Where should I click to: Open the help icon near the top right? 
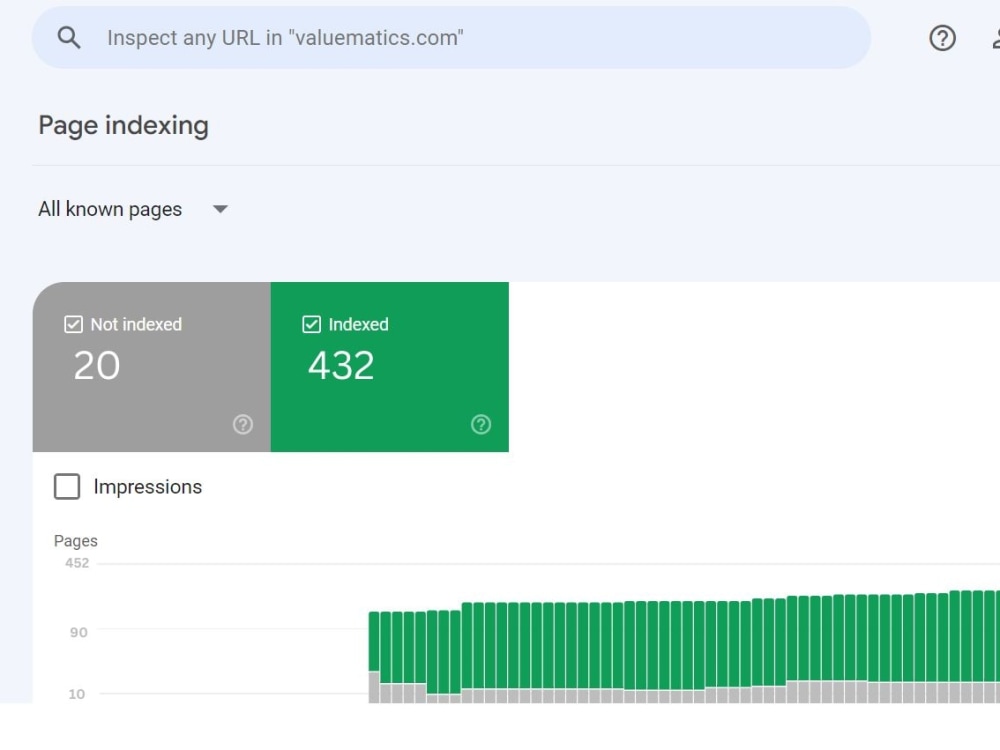pyautogui.click(x=941, y=38)
